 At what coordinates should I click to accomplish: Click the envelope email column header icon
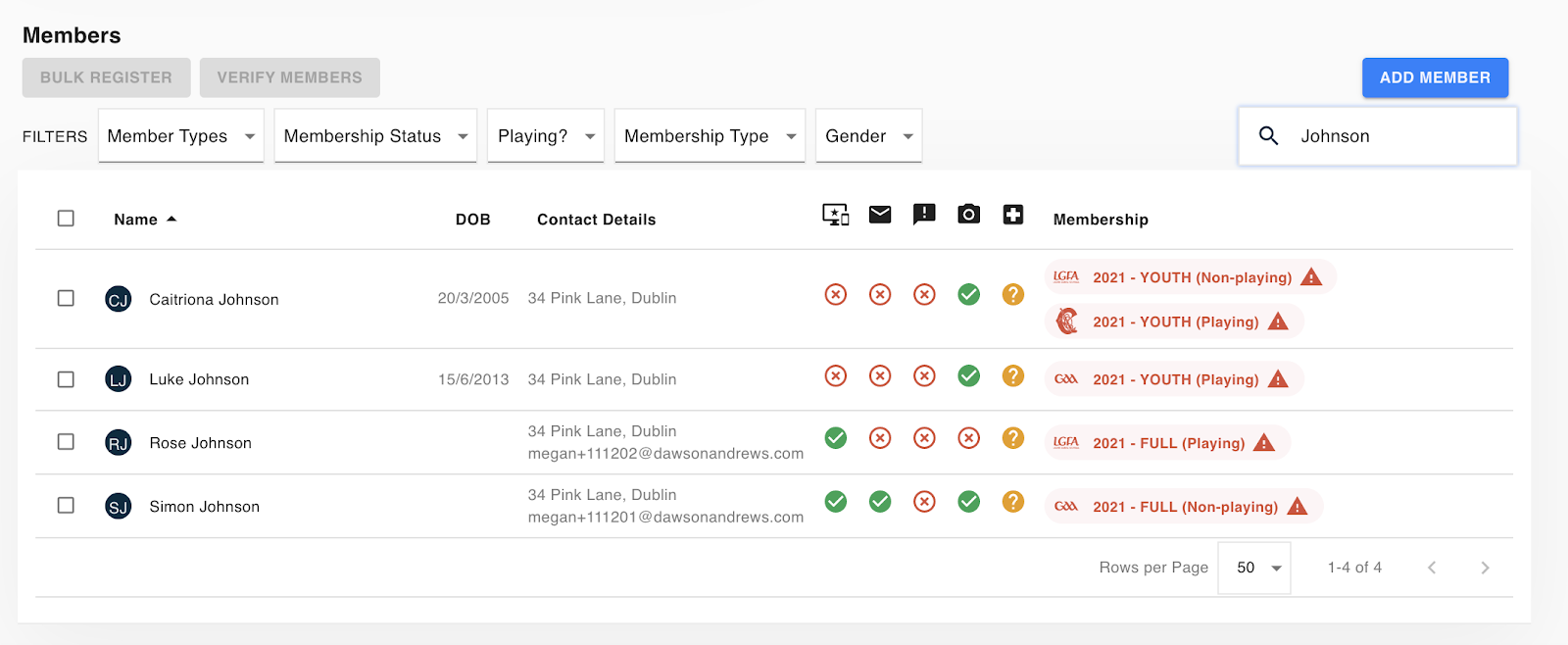880,214
